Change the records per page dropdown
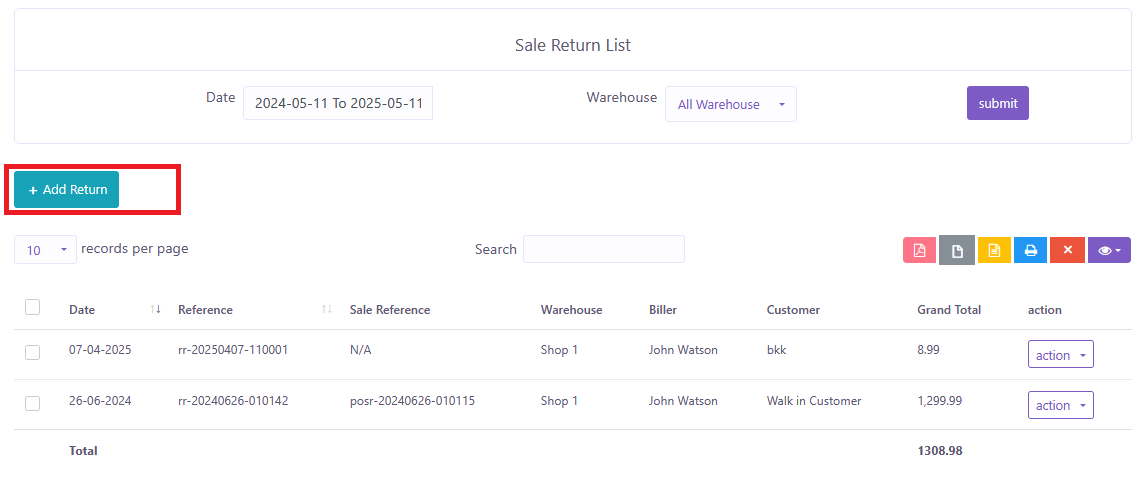Image resolution: width=1139 pixels, height=477 pixels. tap(45, 250)
